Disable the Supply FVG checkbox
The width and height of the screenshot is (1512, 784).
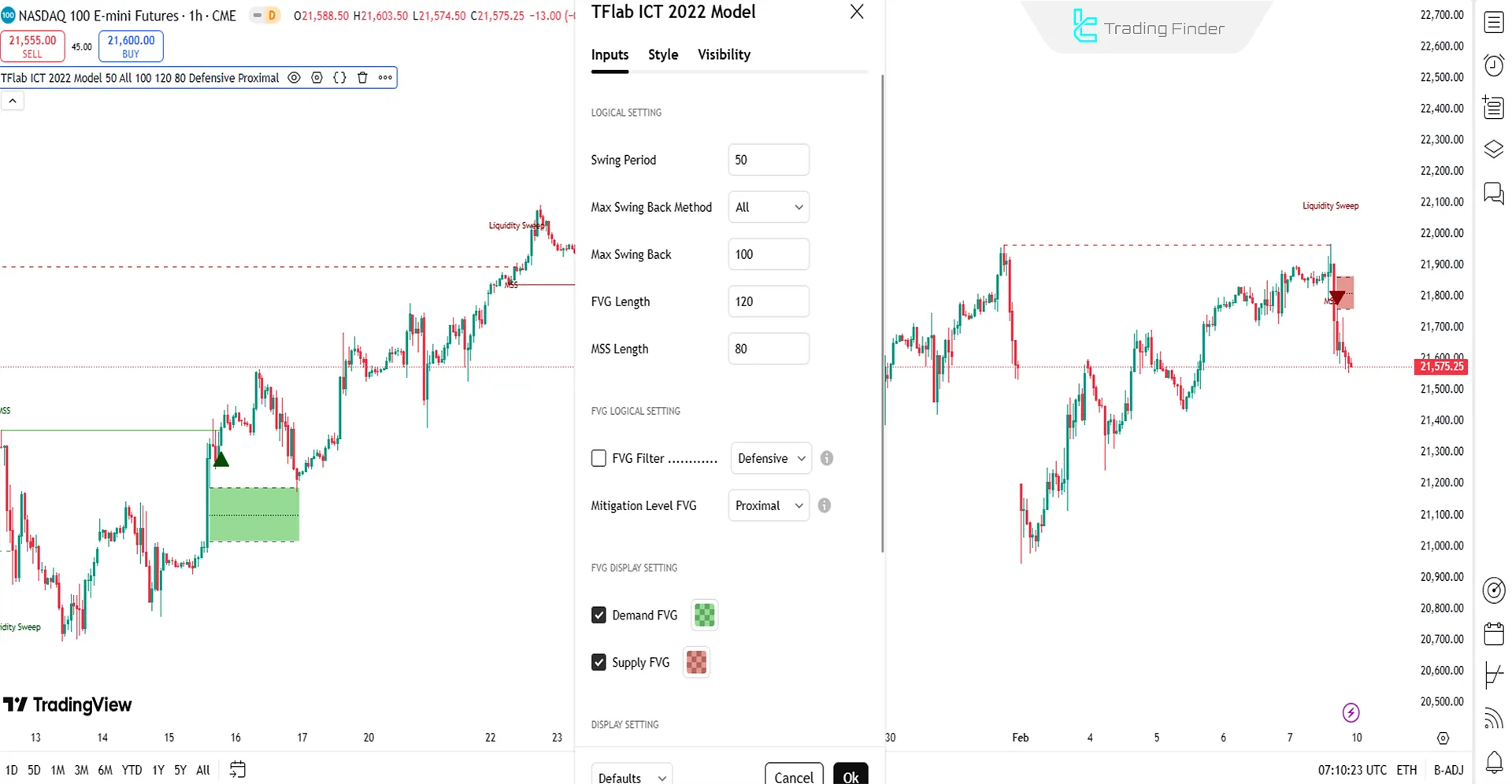(x=599, y=662)
